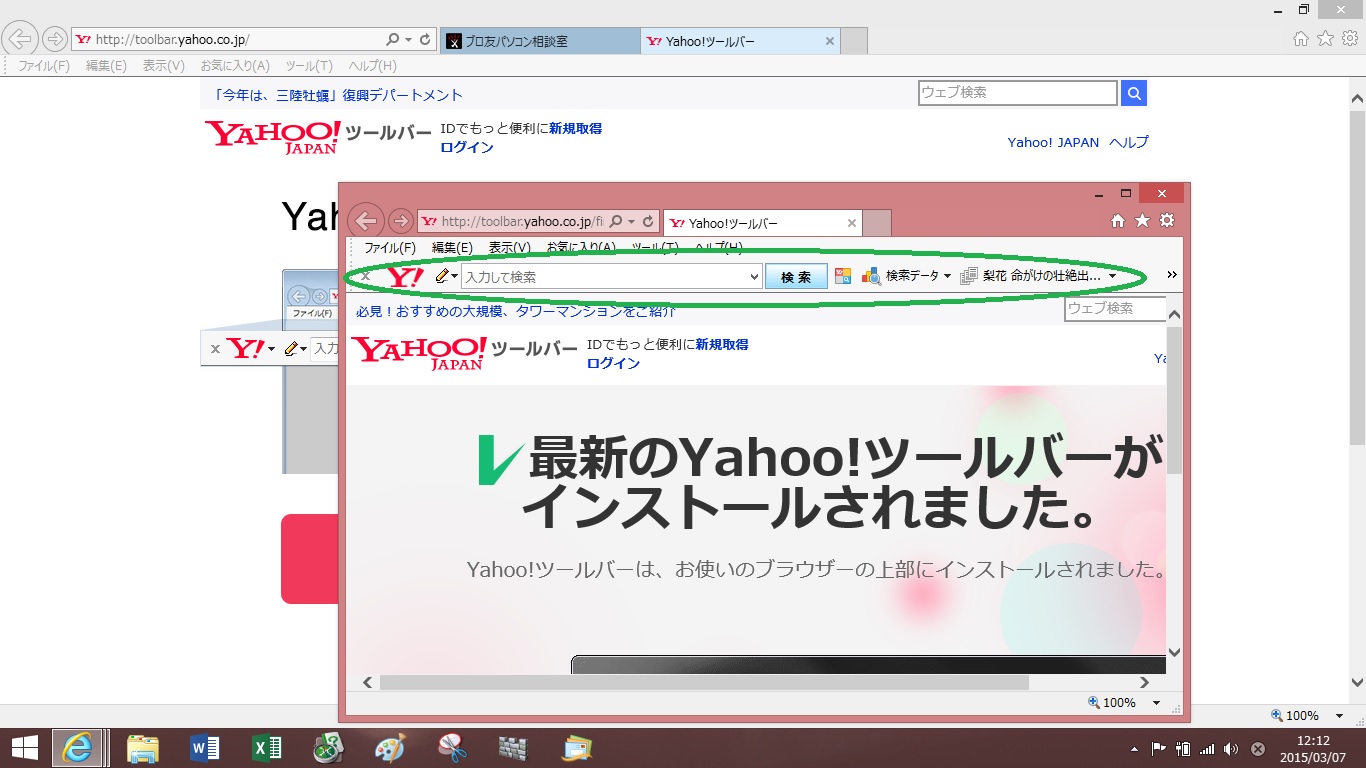Click Favorites star in the red-framed window
The image size is (1366, 768).
pos(1142,221)
